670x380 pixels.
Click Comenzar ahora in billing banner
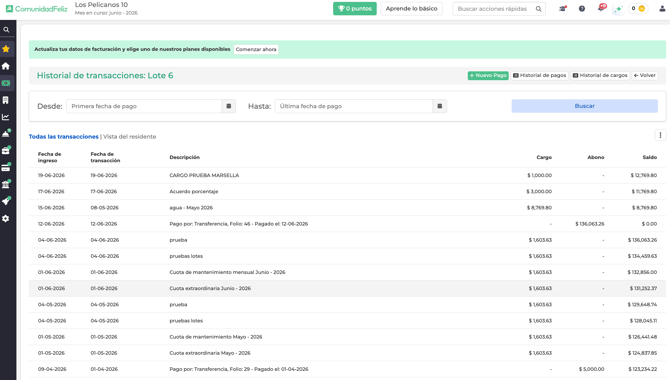click(x=256, y=50)
